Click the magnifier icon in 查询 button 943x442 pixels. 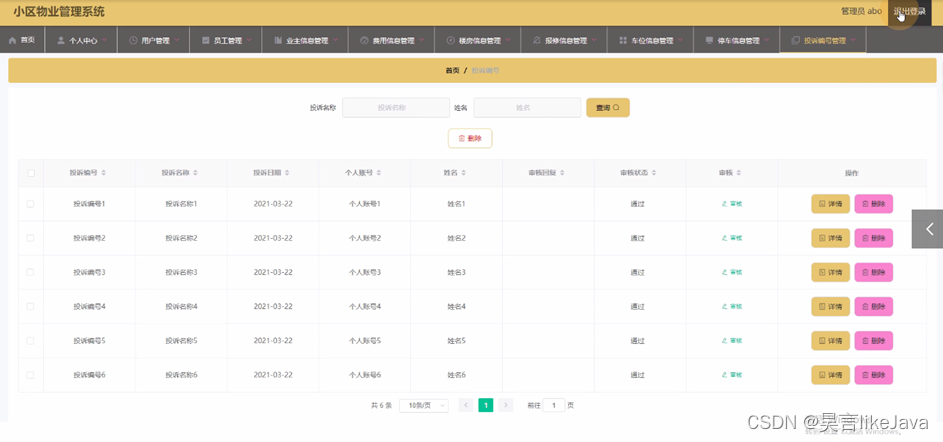(x=616, y=108)
